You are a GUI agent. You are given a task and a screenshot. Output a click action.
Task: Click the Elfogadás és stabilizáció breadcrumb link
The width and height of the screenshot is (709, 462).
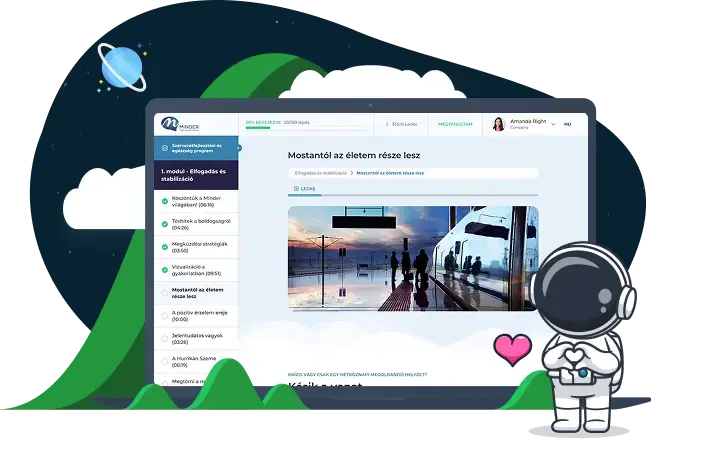pos(321,173)
